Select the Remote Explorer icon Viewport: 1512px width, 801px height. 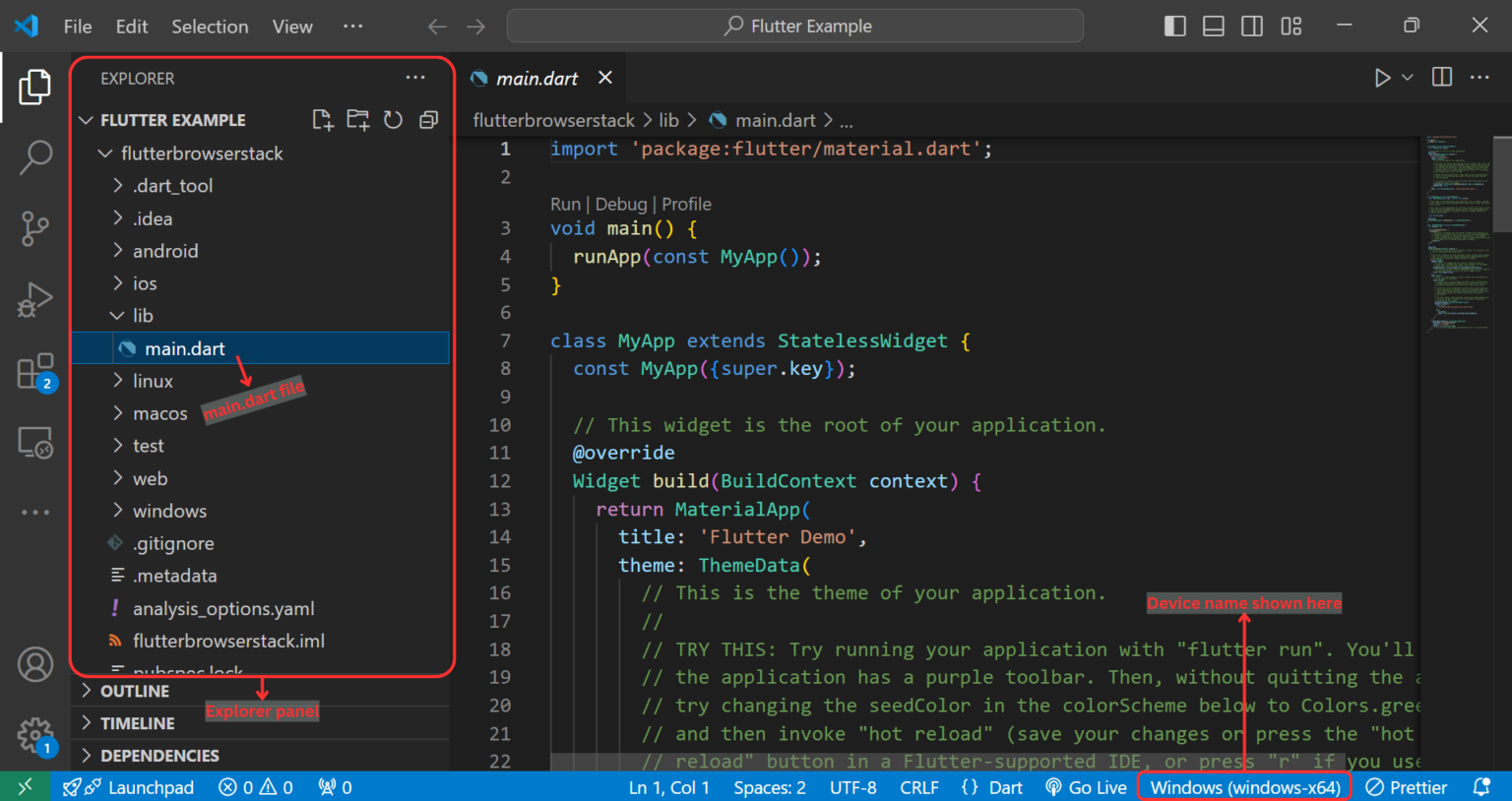pyautogui.click(x=35, y=443)
